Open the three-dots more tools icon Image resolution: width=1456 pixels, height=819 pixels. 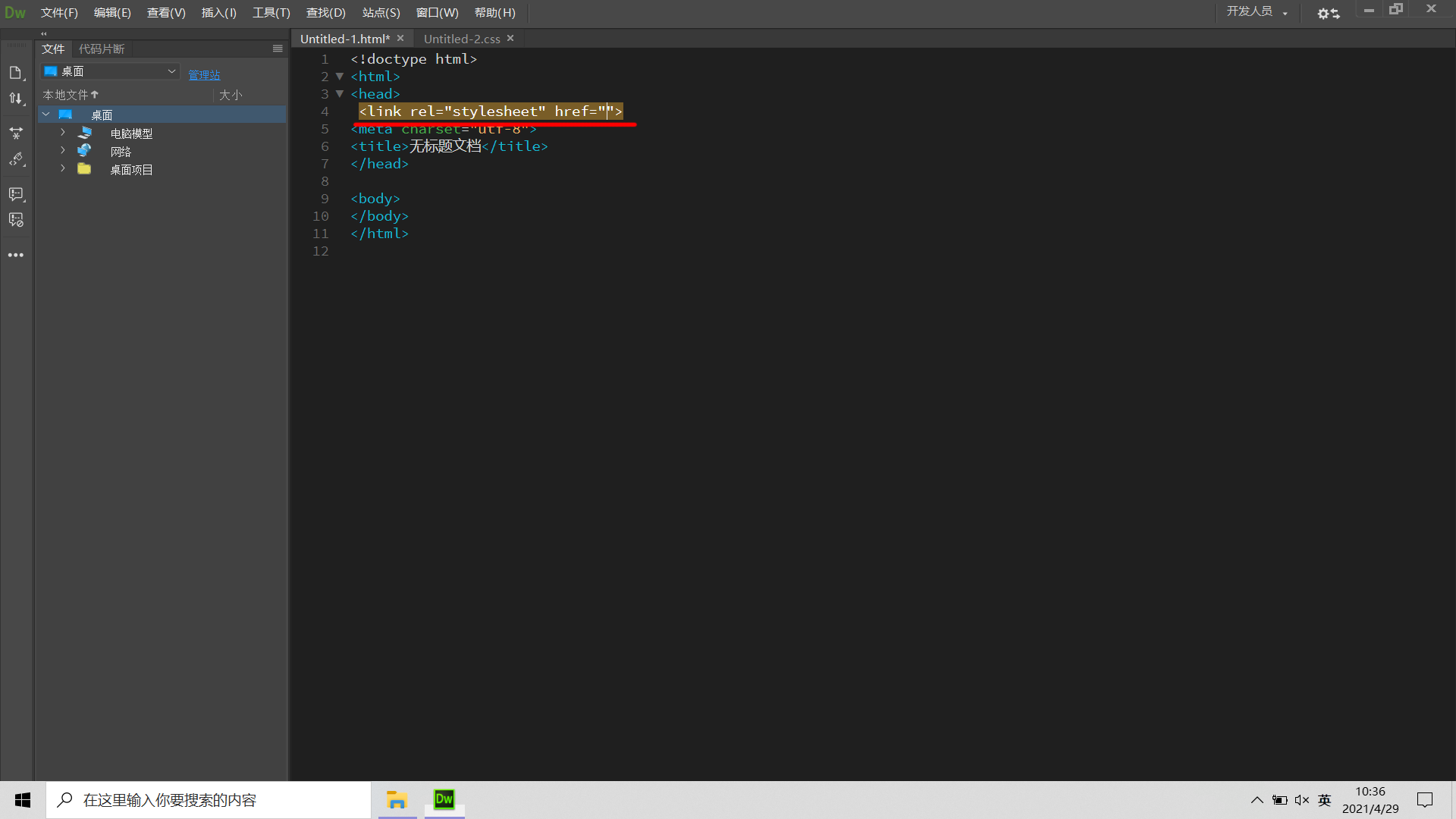pos(16,256)
